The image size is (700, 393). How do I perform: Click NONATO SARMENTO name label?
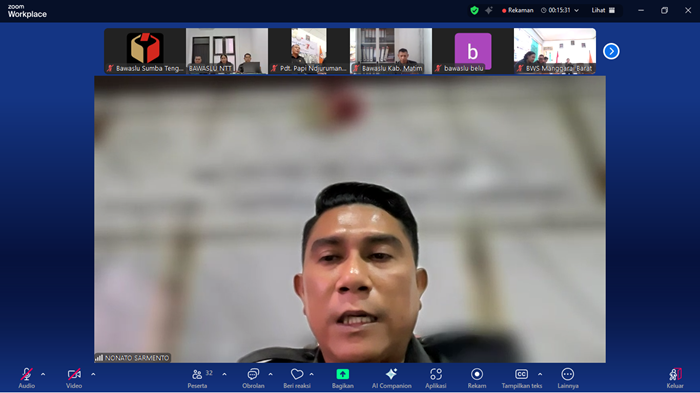(133, 358)
